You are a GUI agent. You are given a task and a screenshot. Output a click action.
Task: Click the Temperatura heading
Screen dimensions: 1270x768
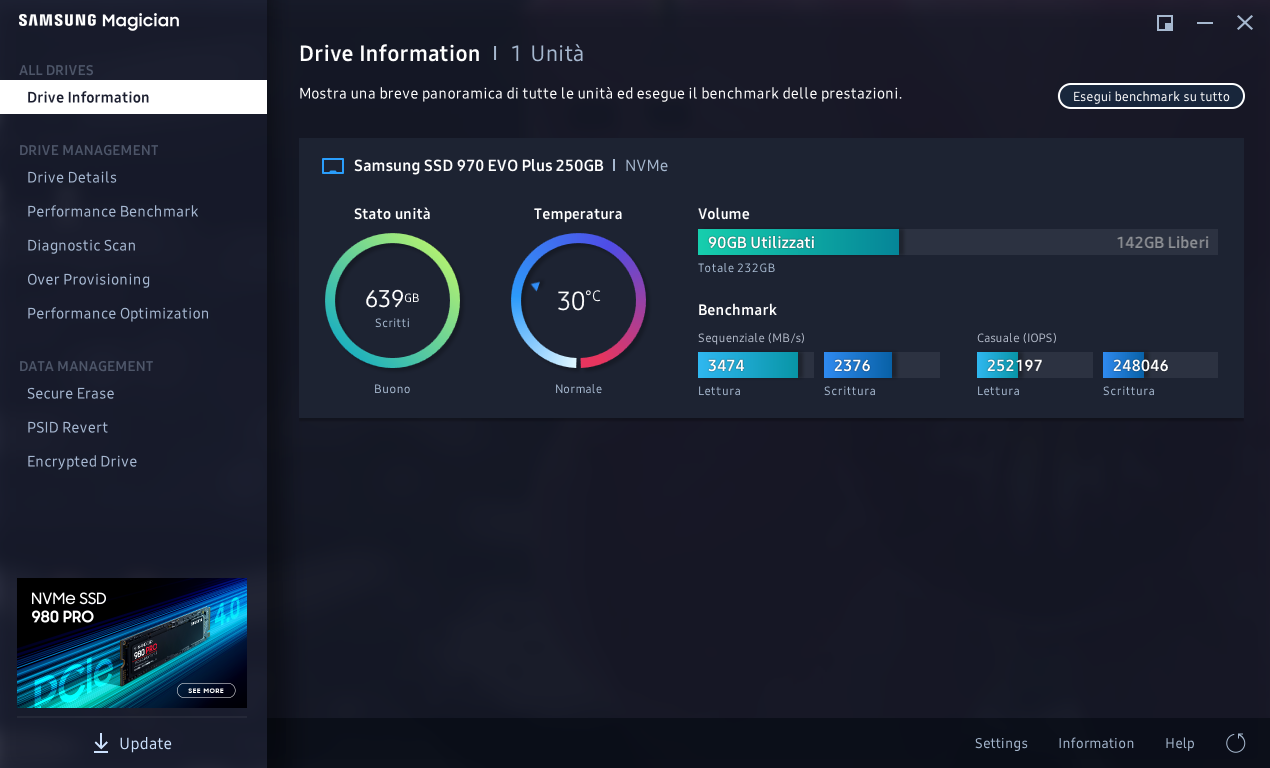578,214
